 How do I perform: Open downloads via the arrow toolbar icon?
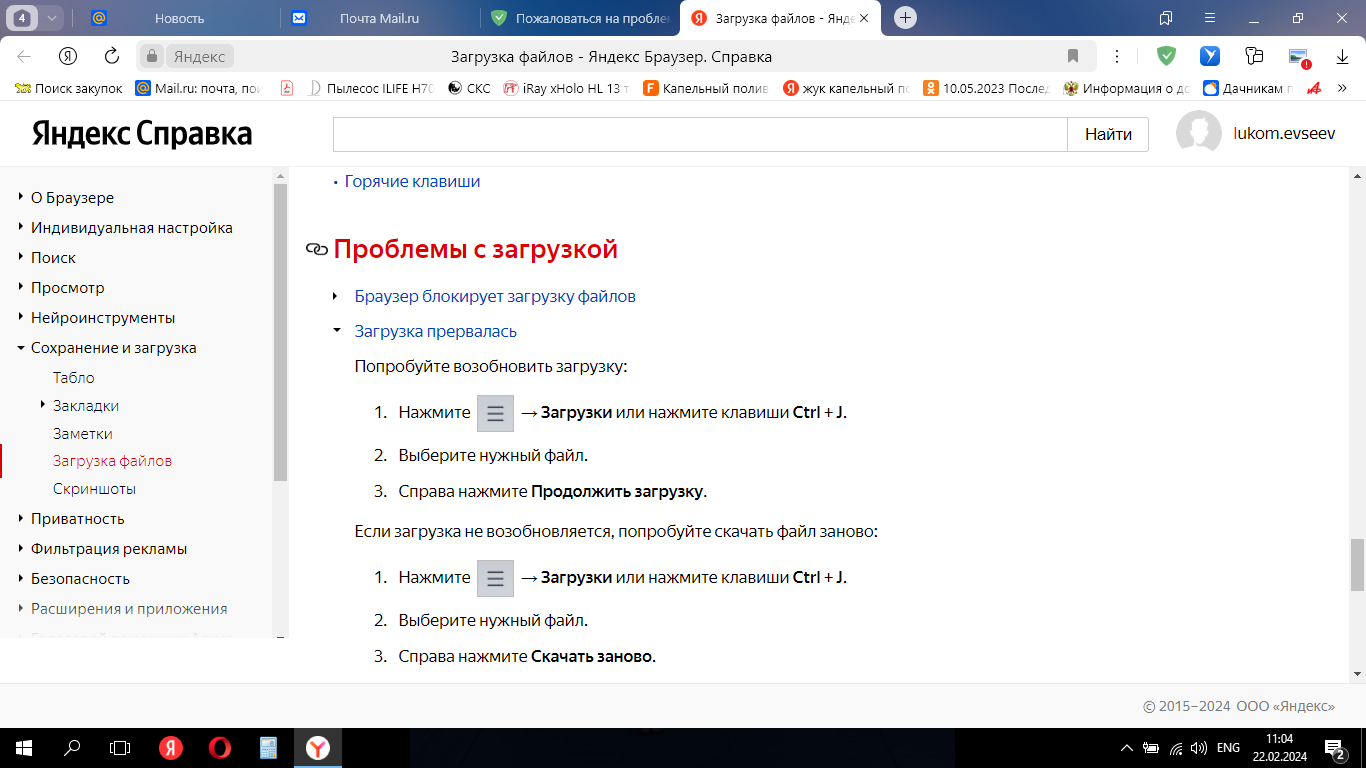[x=1342, y=57]
